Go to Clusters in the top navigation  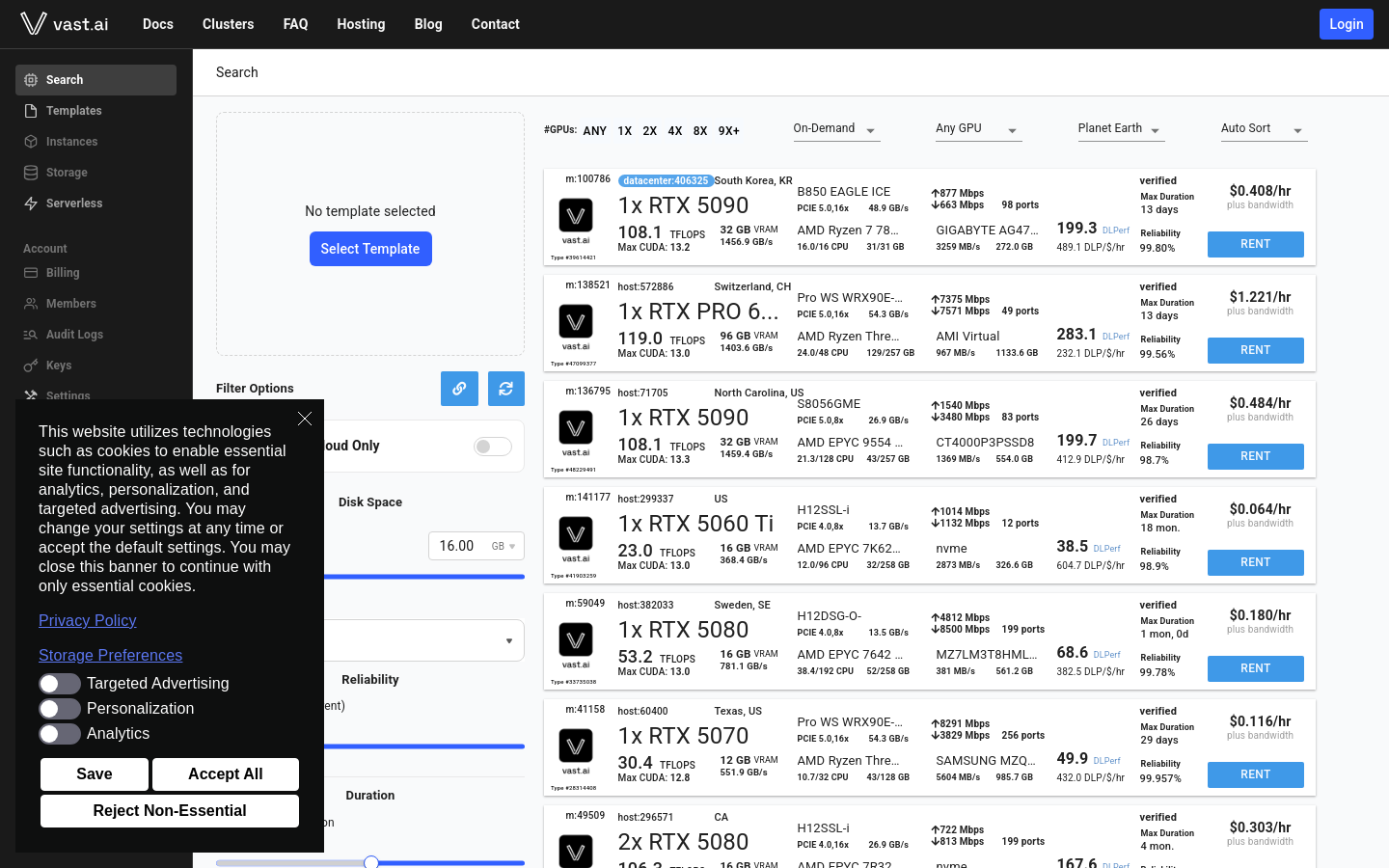(229, 24)
